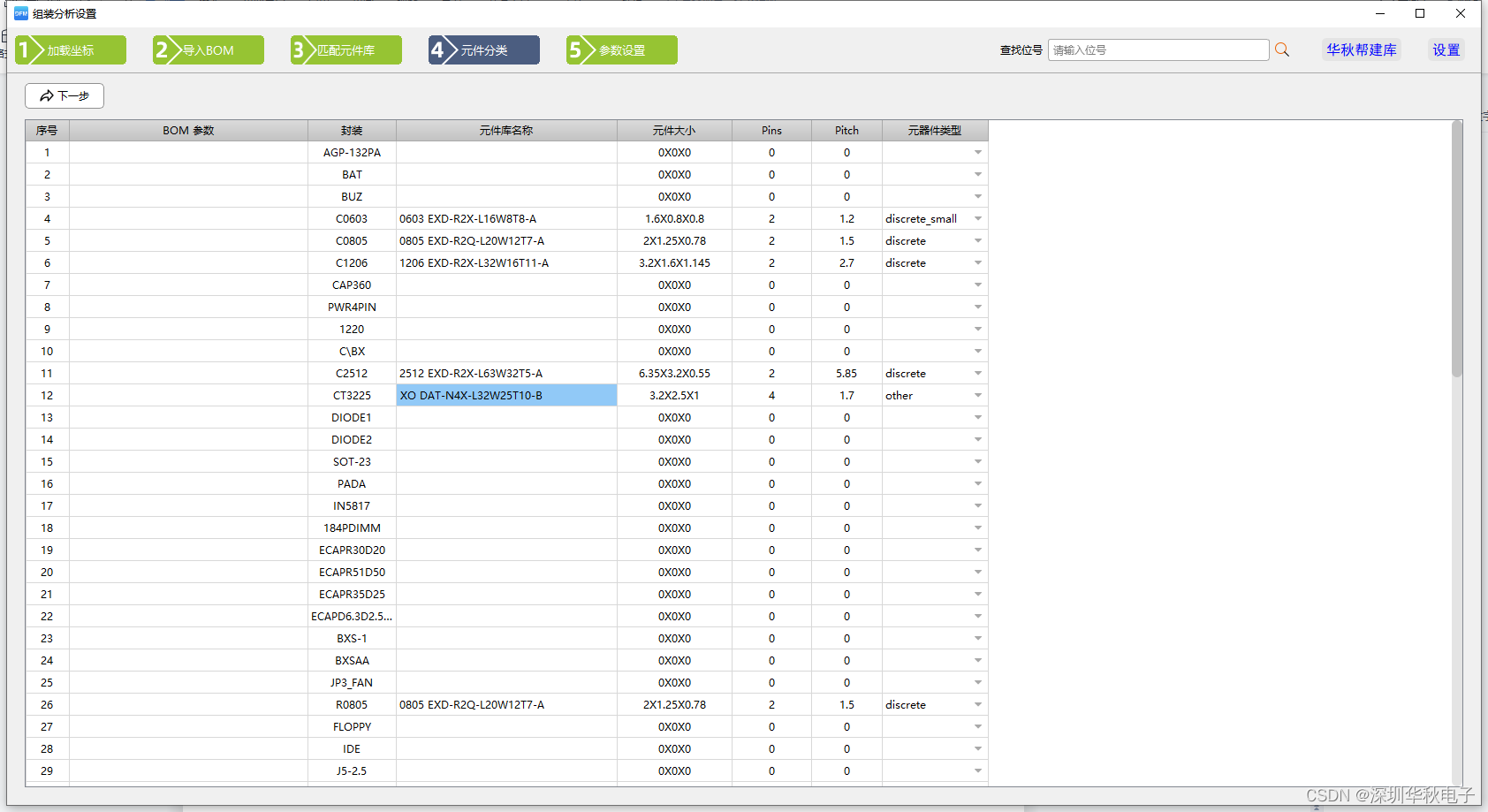Open type dropdown for C1206 row
Screen dimensions: 1488x812
click(x=978, y=263)
